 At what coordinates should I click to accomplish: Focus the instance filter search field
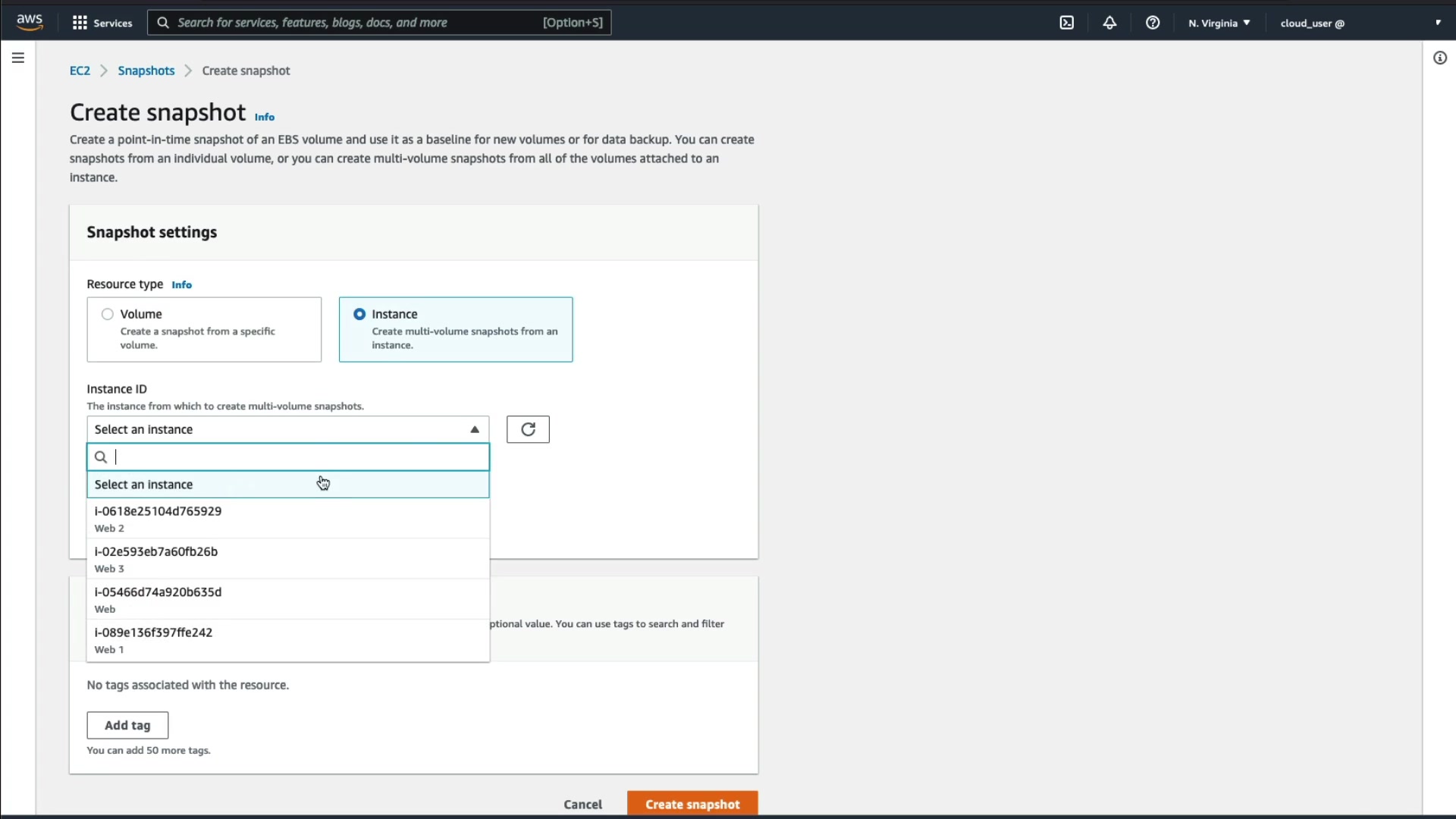tap(296, 457)
